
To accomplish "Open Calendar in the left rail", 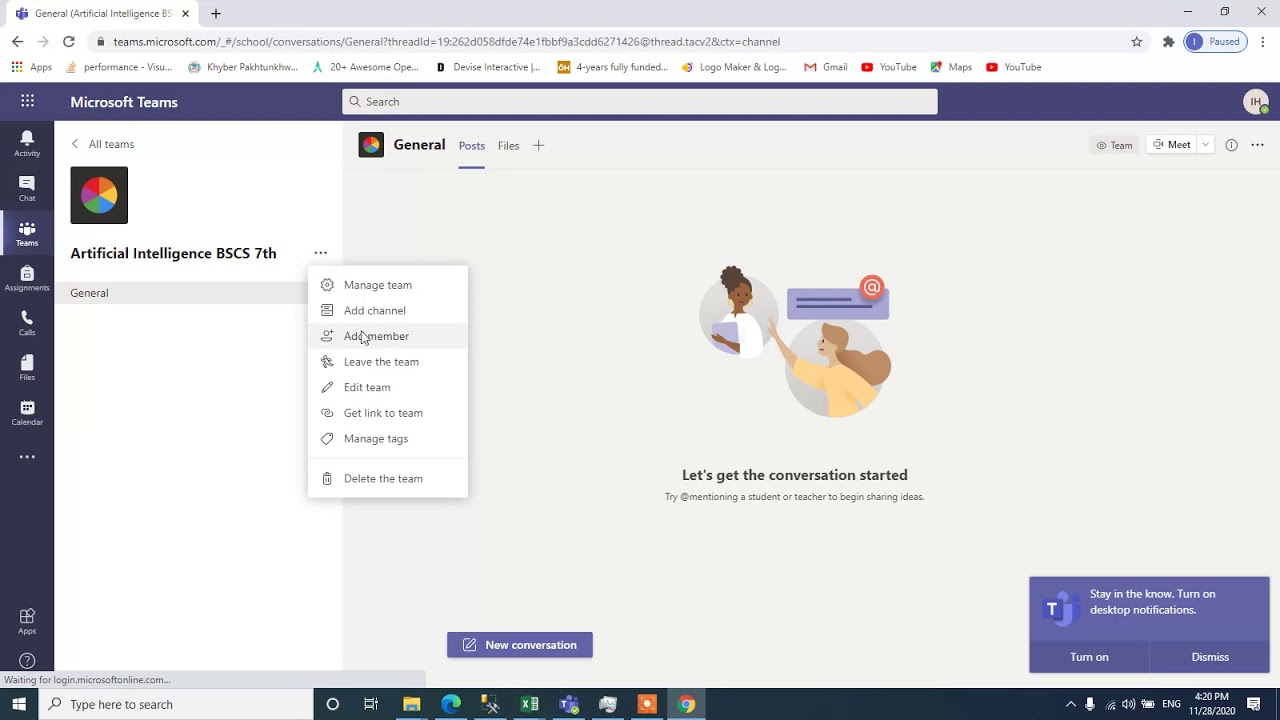I will click(x=27, y=412).
